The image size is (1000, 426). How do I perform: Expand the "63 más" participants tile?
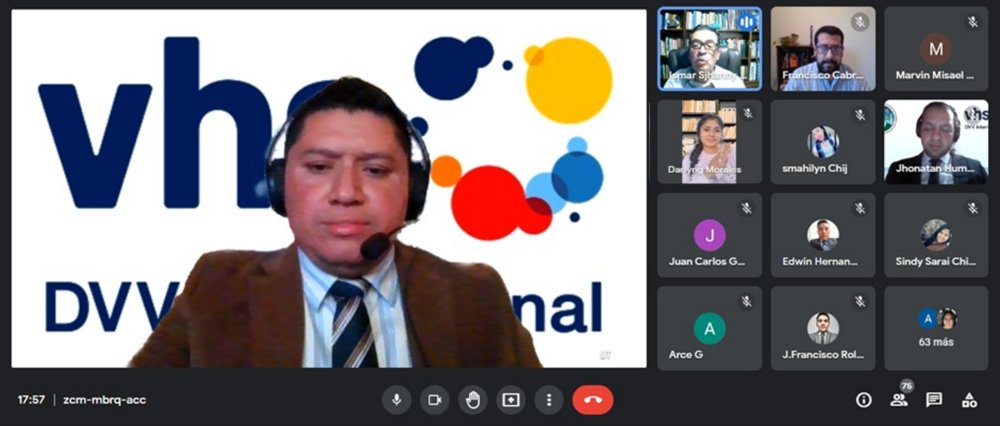(x=936, y=328)
